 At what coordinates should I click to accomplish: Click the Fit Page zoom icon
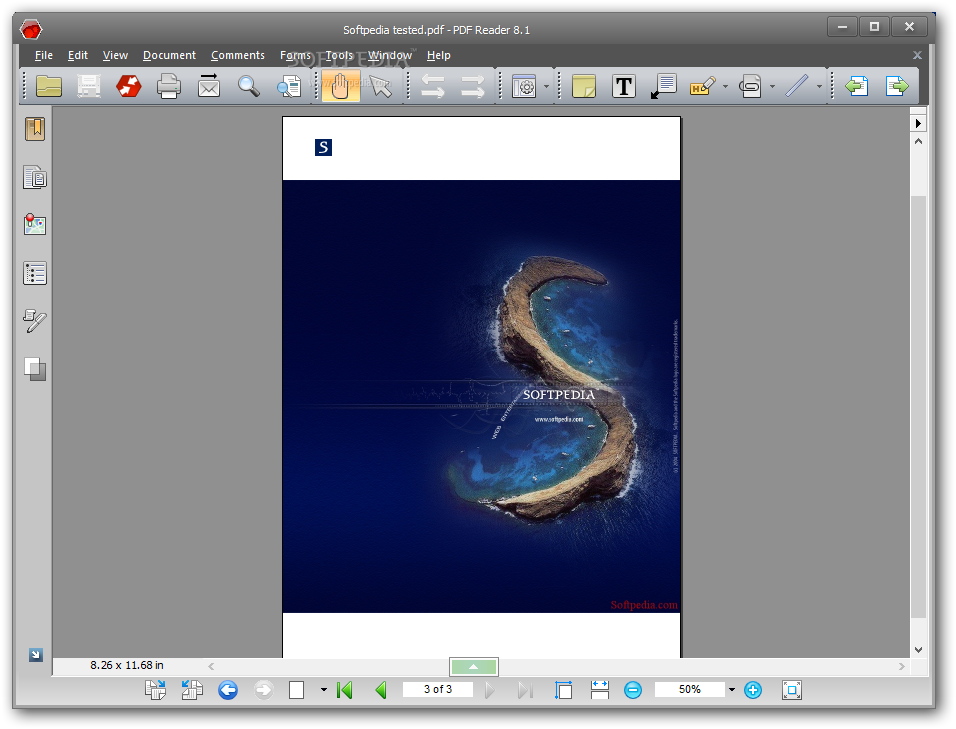click(563, 690)
